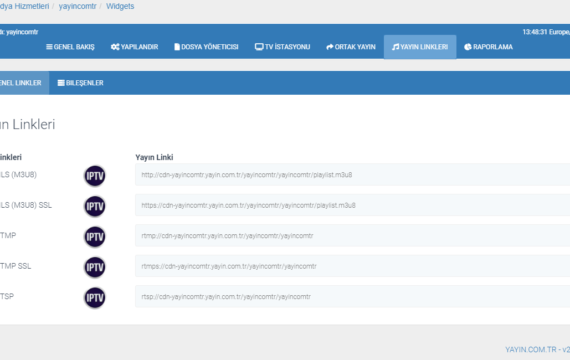The width and height of the screenshot is (570, 360).
Task: Click the RTMP SSL label
Action: pyautogui.click(x=16, y=266)
